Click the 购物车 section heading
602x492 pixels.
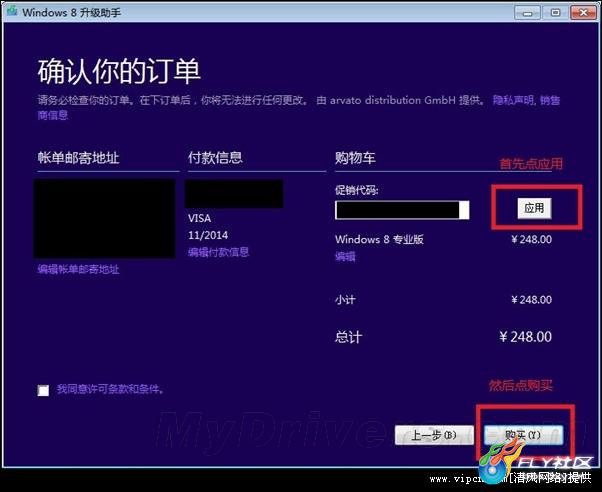coord(355,157)
